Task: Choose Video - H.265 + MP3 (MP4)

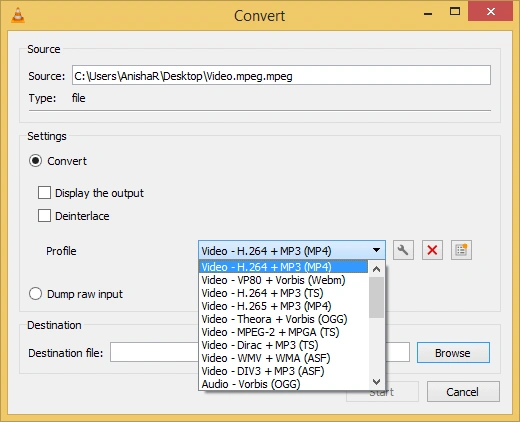Action: pyautogui.click(x=283, y=306)
